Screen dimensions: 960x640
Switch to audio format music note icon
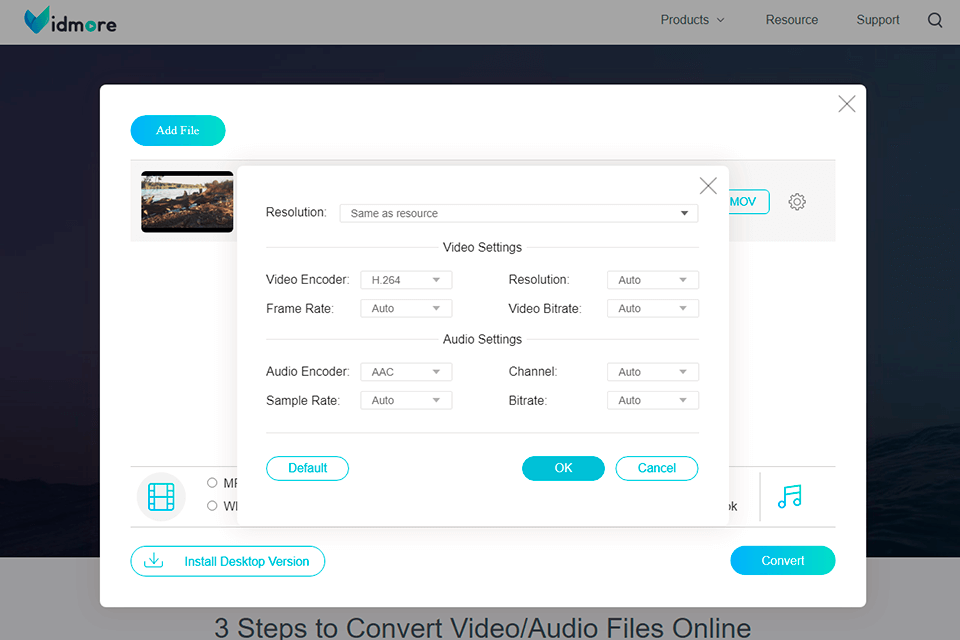(x=790, y=497)
